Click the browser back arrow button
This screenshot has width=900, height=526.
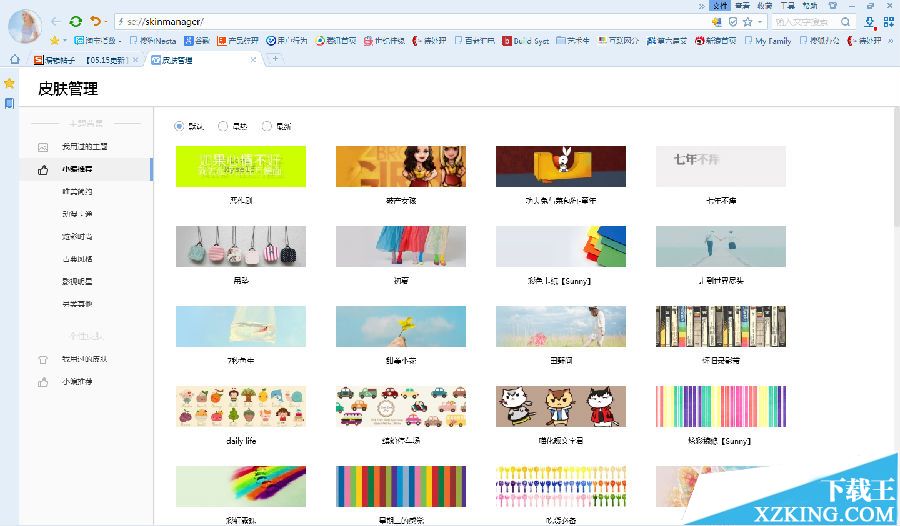(55, 21)
